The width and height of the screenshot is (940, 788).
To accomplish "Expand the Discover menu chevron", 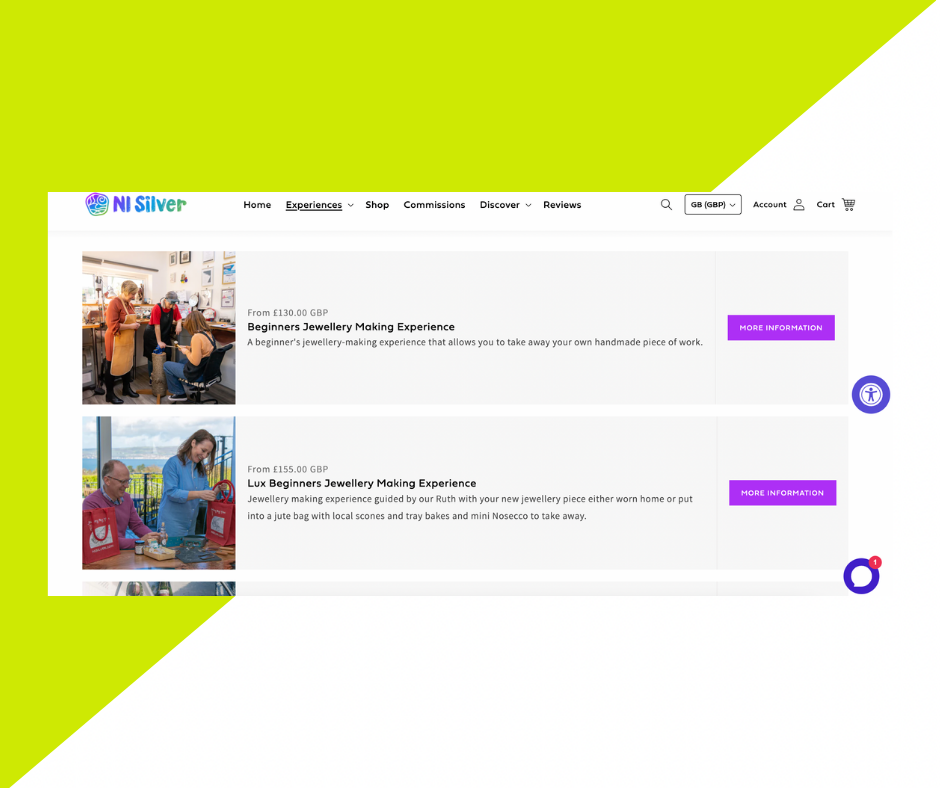I will click(x=528, y=205).
